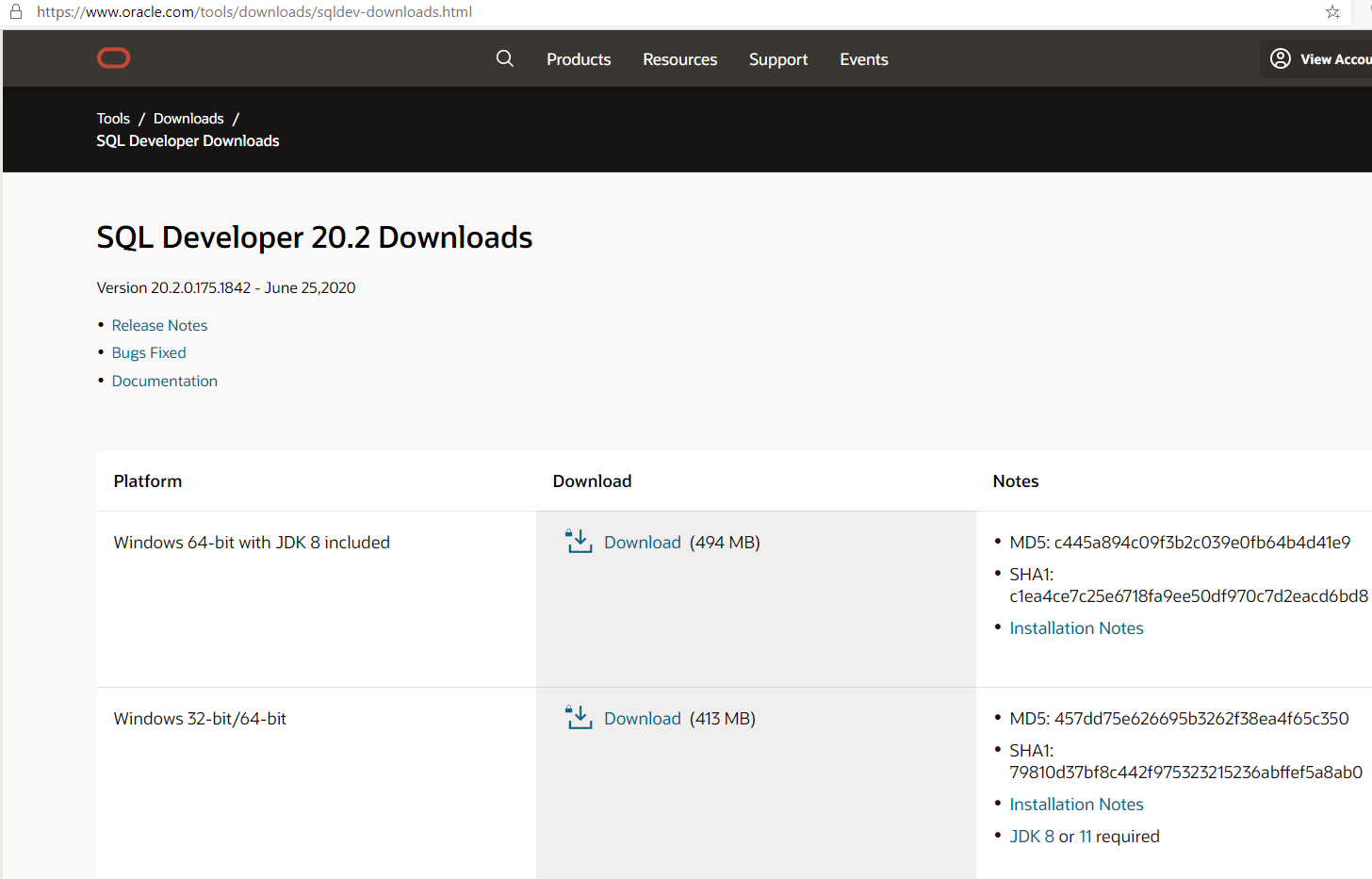This screenshot has width=1372, height=879.
Task: Click the Download column header
Action: (592, 480)
